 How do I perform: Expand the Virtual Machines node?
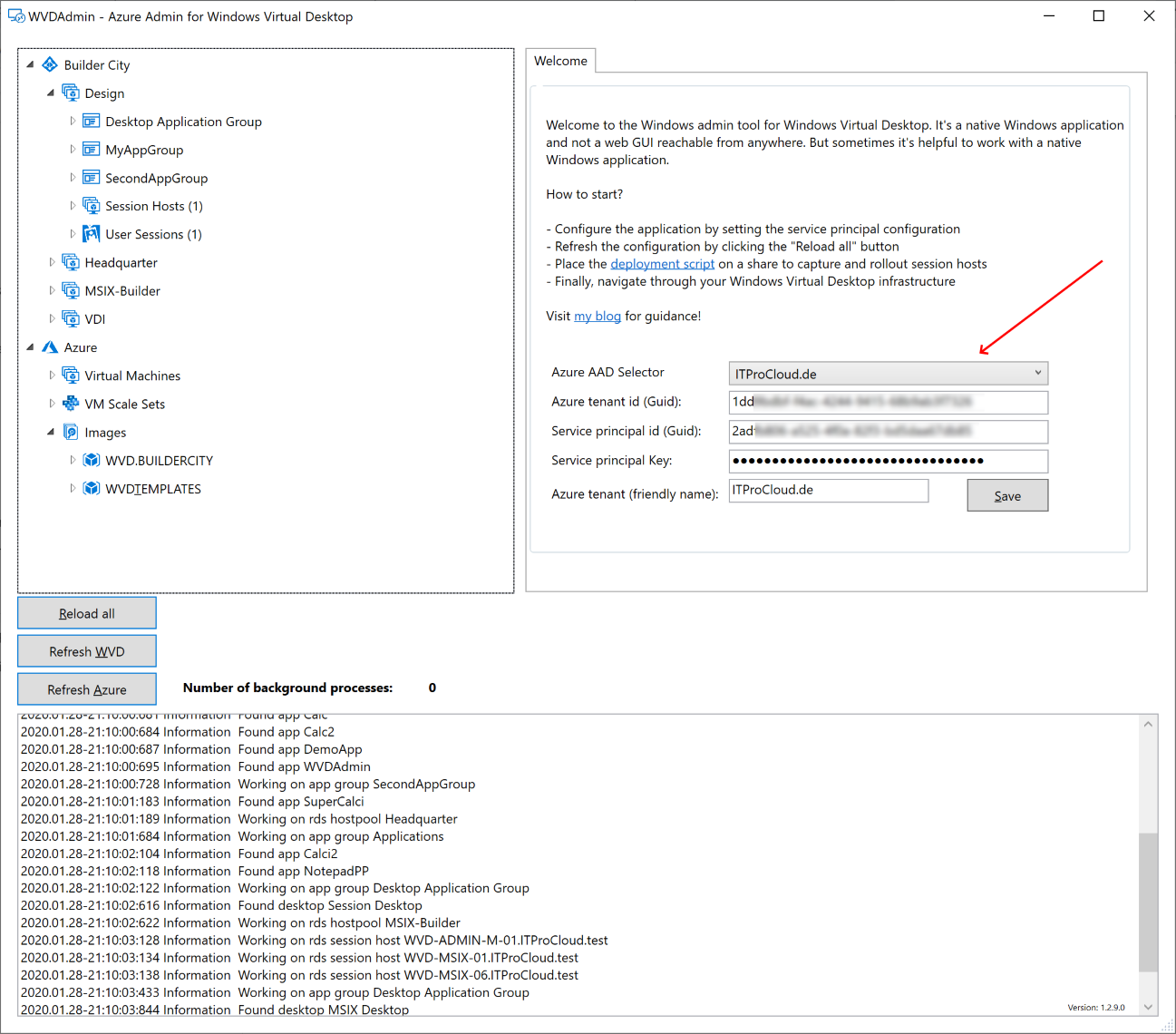click(x=52, y=376)
